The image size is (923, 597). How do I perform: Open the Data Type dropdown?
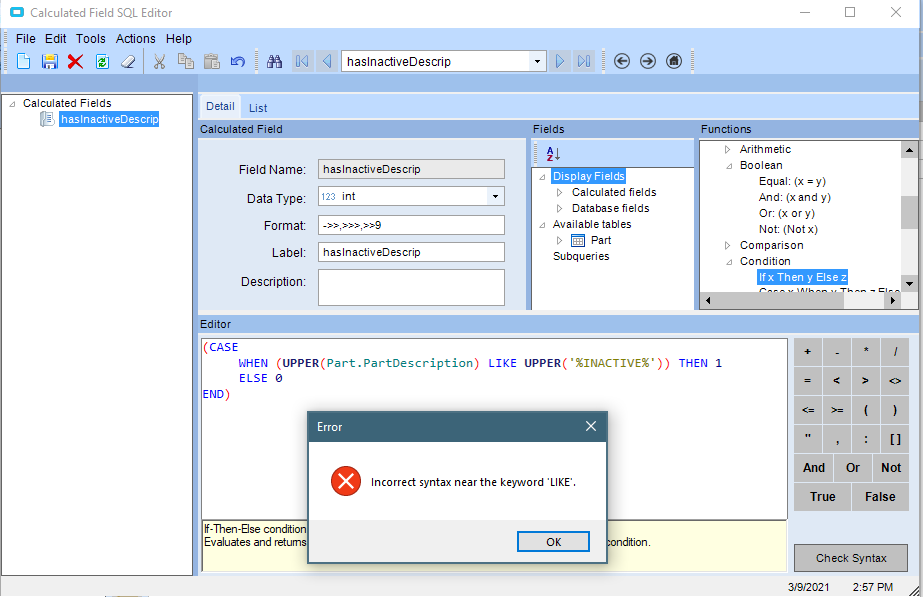[496, 197]
